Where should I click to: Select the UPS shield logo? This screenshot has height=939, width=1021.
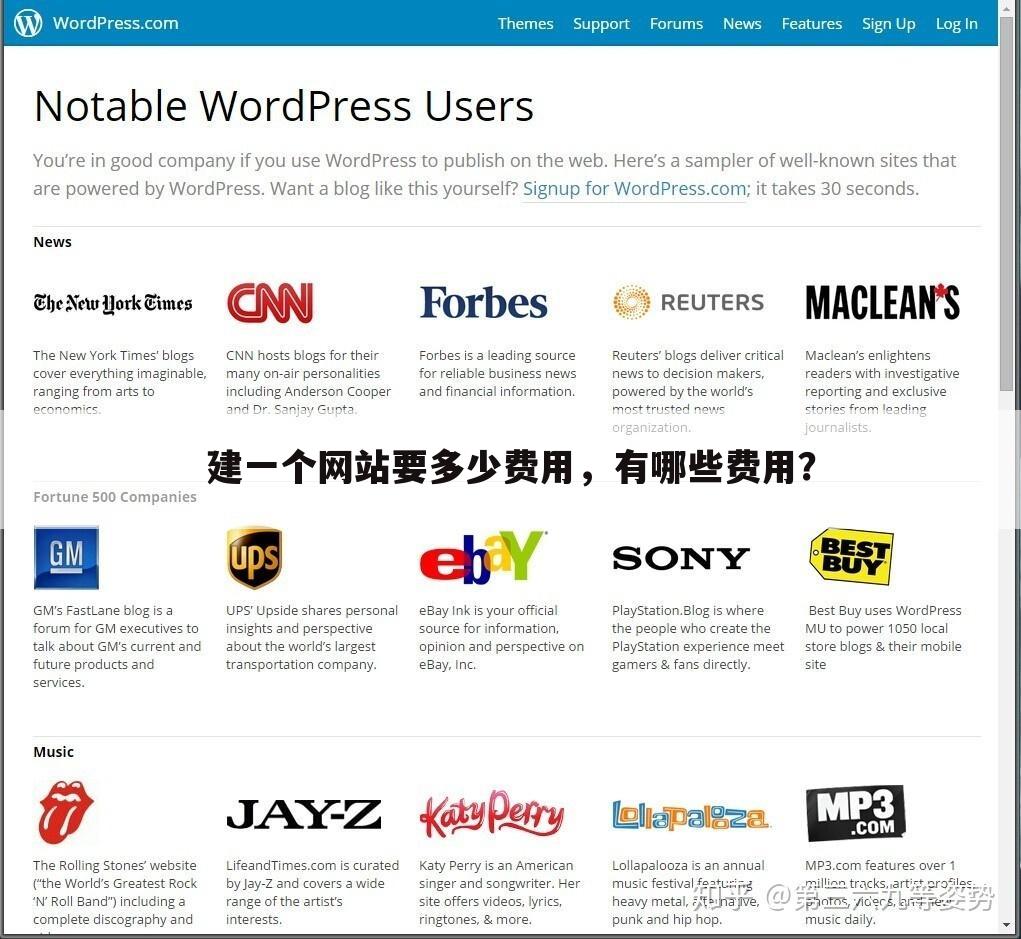point(254,557)
